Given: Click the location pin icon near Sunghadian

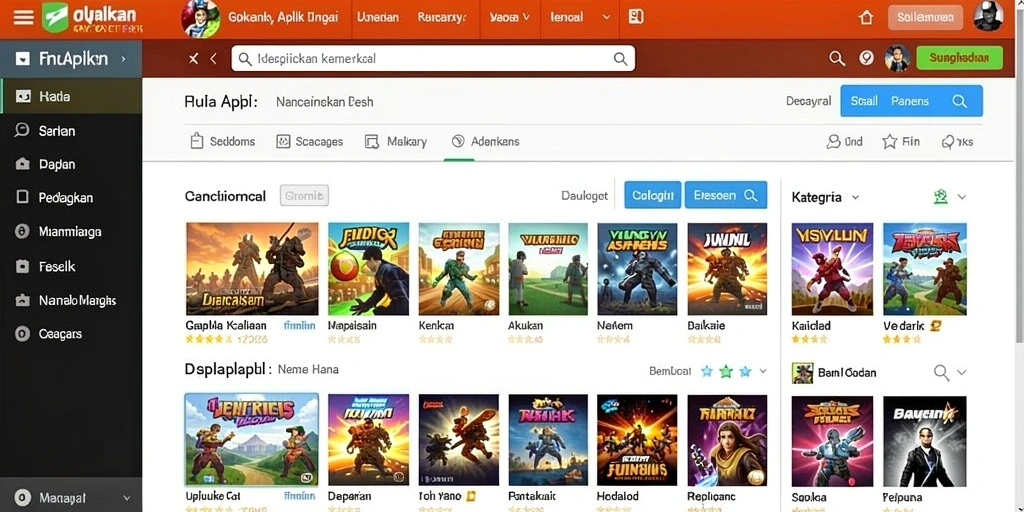Looking at the screenshot, I should coord(867,58).
